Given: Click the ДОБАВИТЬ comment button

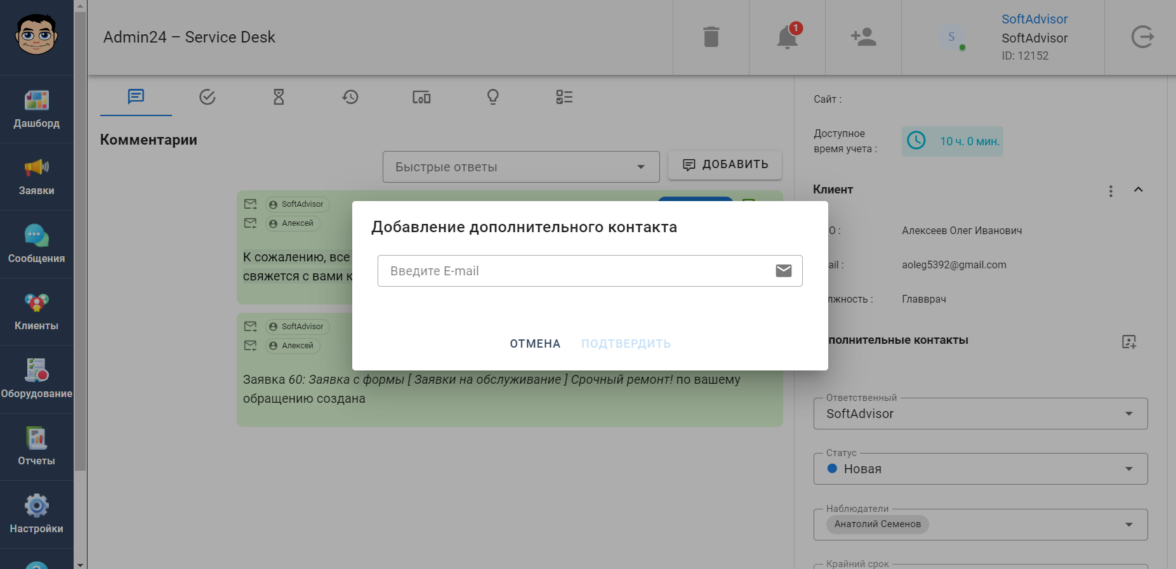Looking at the screenshot, I should pos(724,165).
